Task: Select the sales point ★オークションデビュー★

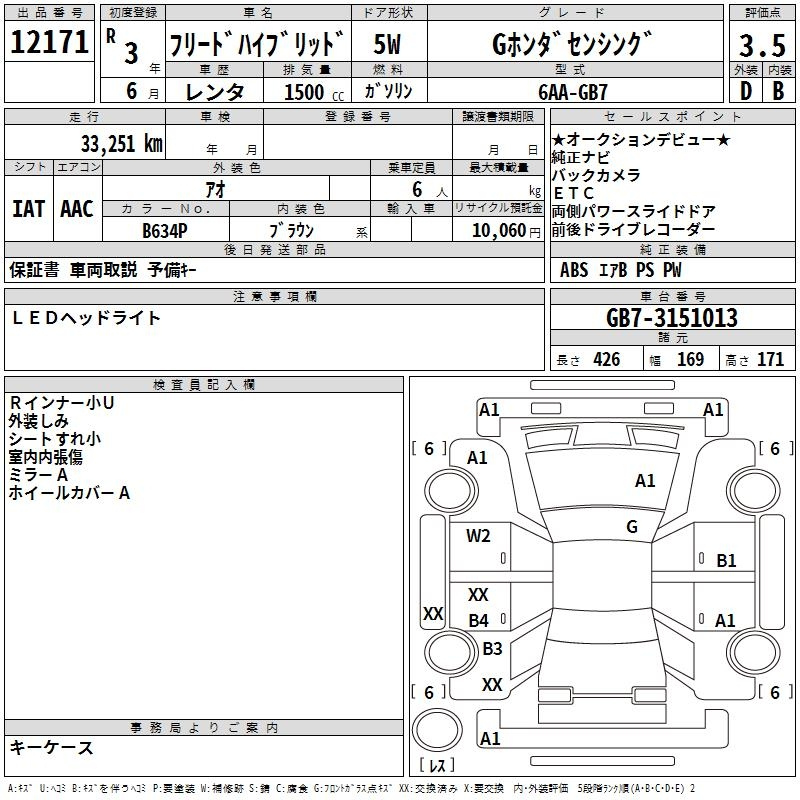Action: pos(641,139)
